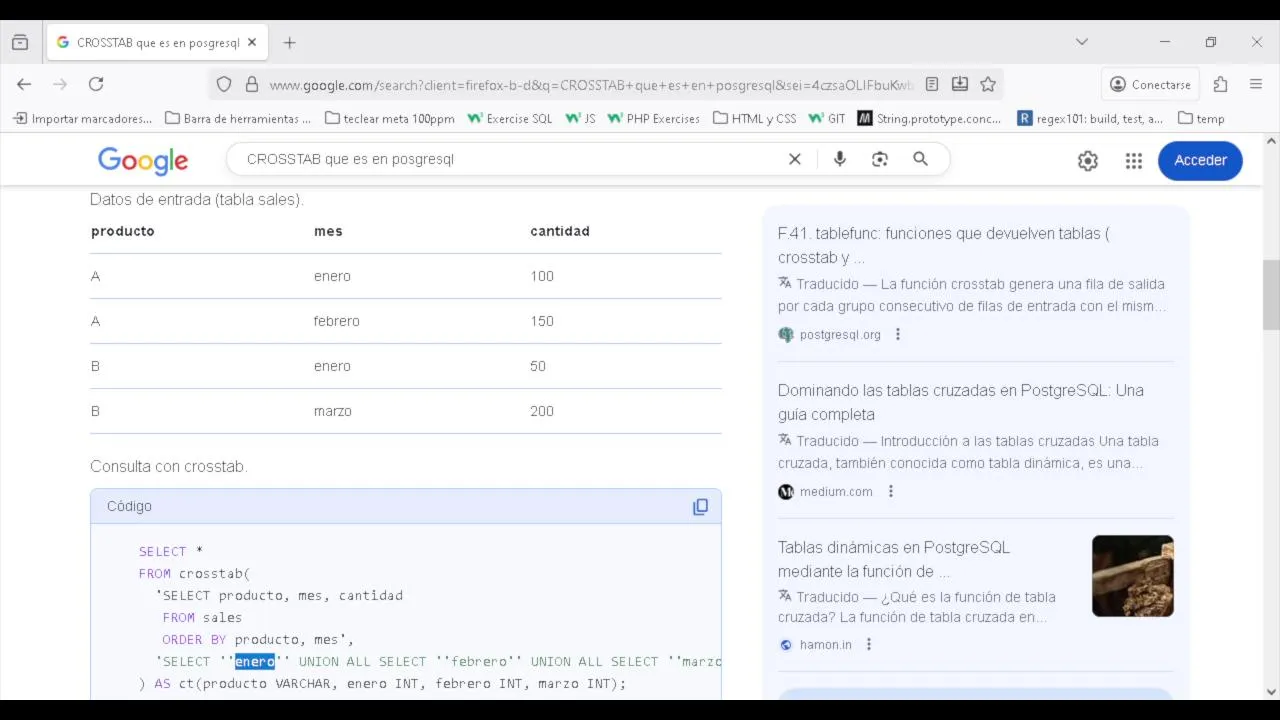Submit search with magnifier icon
Image resolution: width=1280 pixels, height=720 pixels.
click(920, 159)
